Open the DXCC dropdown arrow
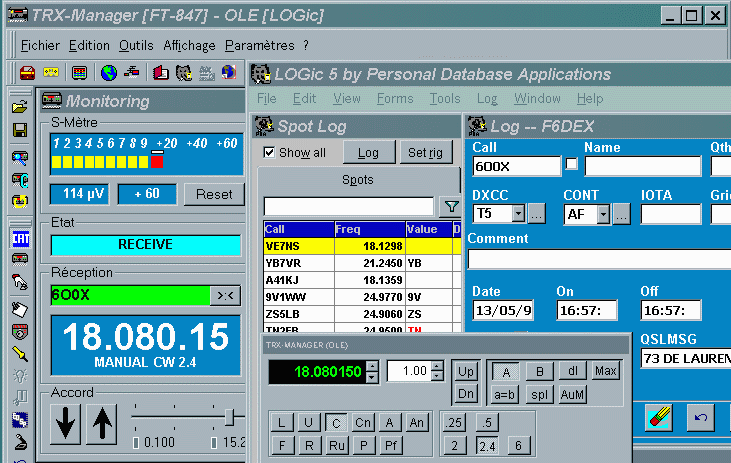731x463 pixels. (518, 214)
